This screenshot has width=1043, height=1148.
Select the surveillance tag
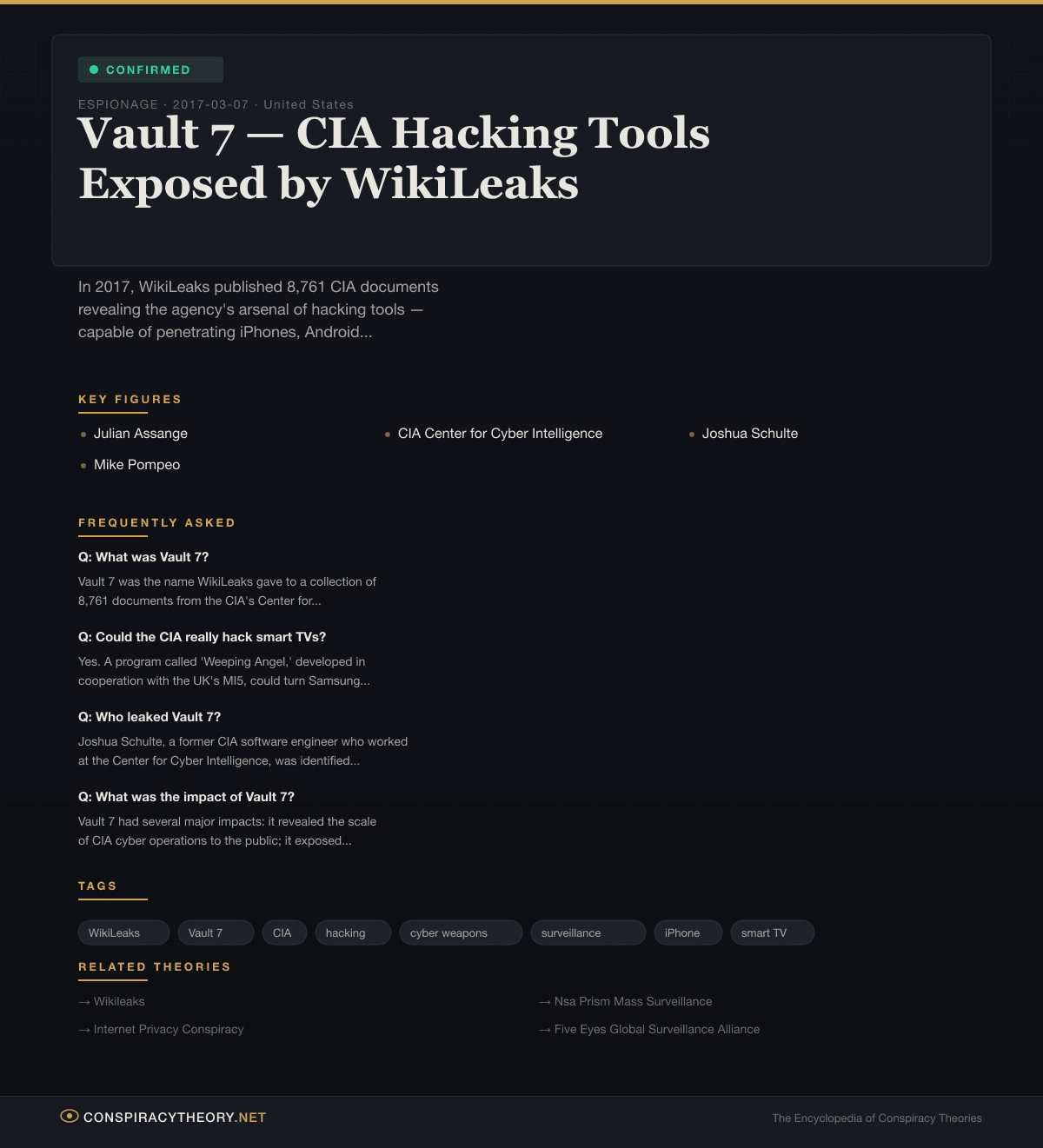(x=587, y=932)
